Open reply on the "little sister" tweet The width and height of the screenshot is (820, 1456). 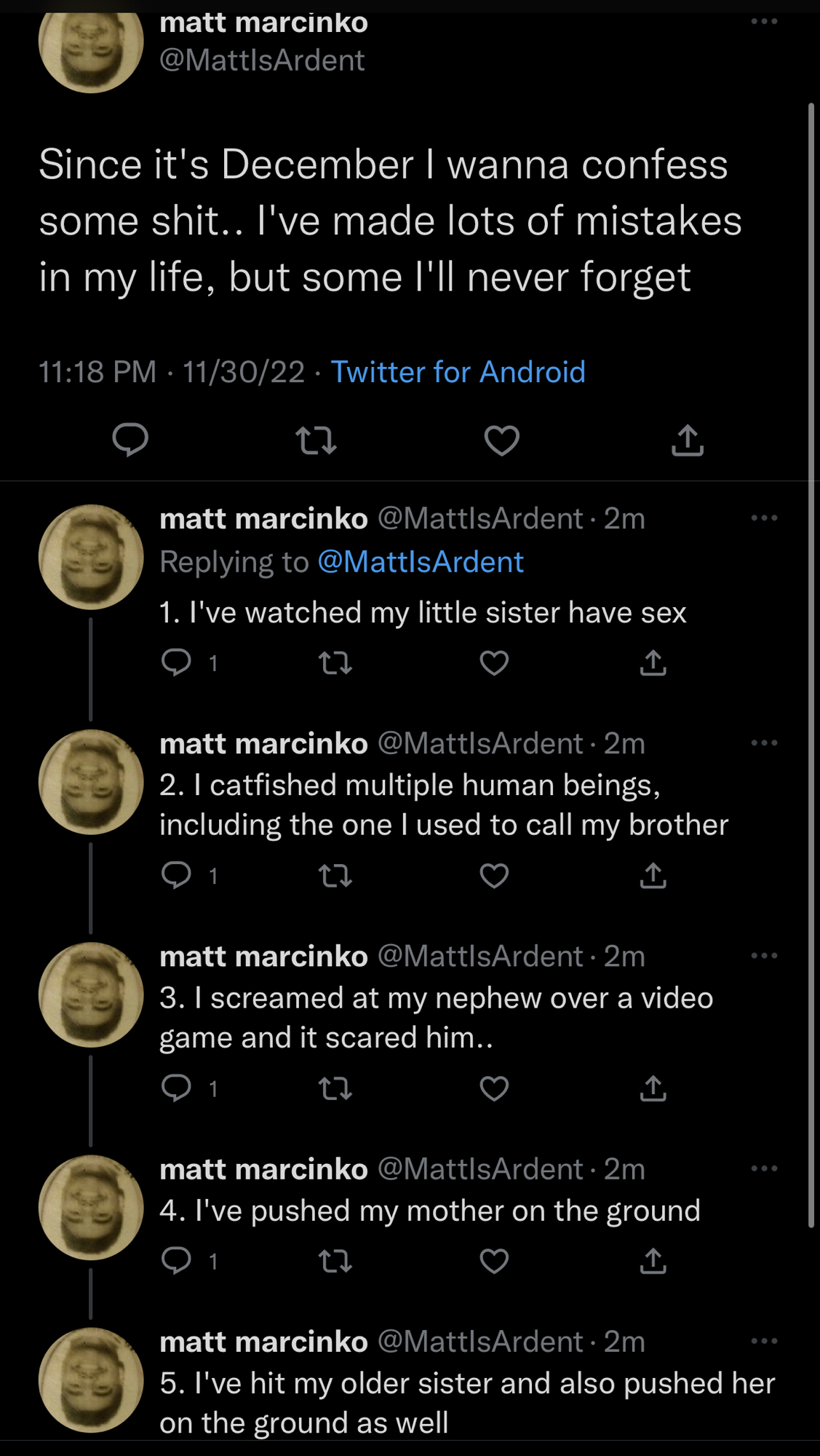pyautogui.click(x=176, y=662)
